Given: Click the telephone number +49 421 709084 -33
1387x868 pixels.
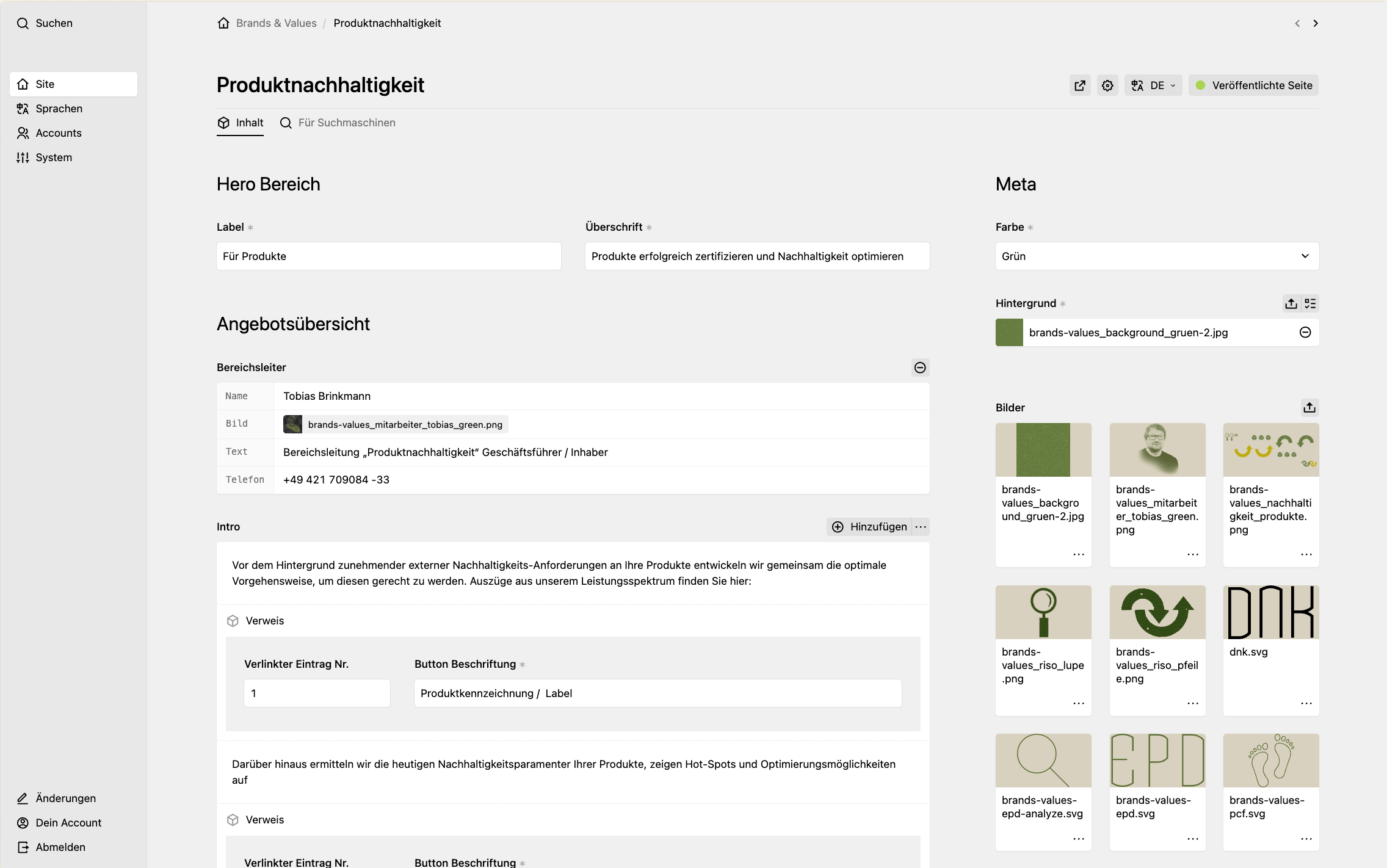Looking at the screenshot, I should tap(336, 480).
